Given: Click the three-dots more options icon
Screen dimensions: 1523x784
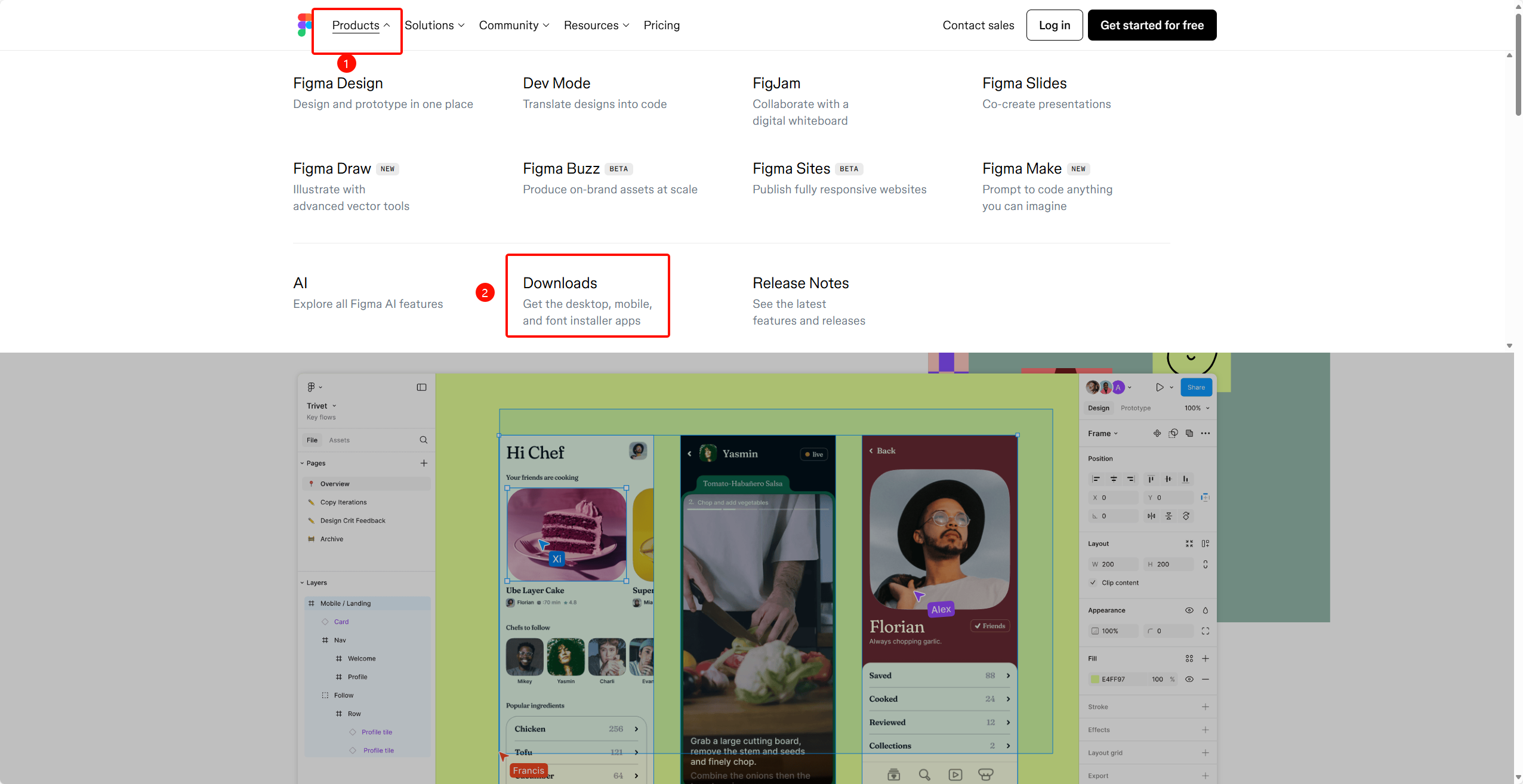Looking at the screenshot, I should (x=1205, y=434).
